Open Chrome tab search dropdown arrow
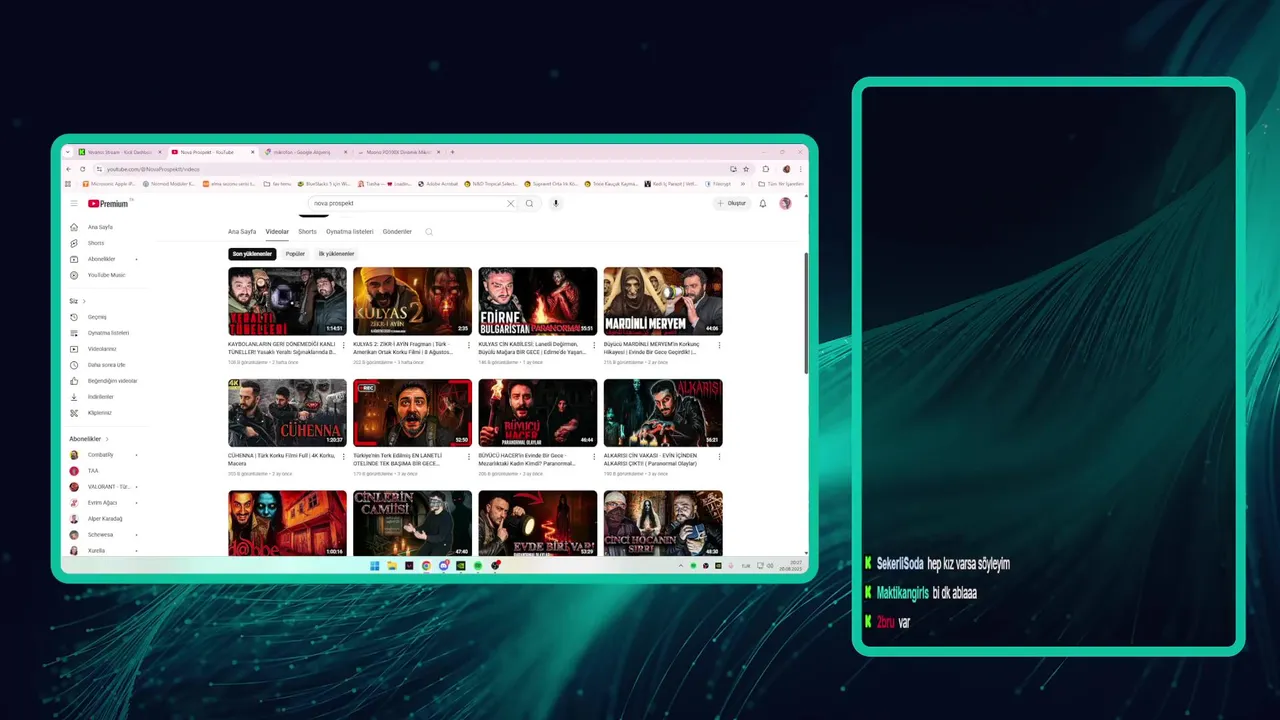 (68, 152)
